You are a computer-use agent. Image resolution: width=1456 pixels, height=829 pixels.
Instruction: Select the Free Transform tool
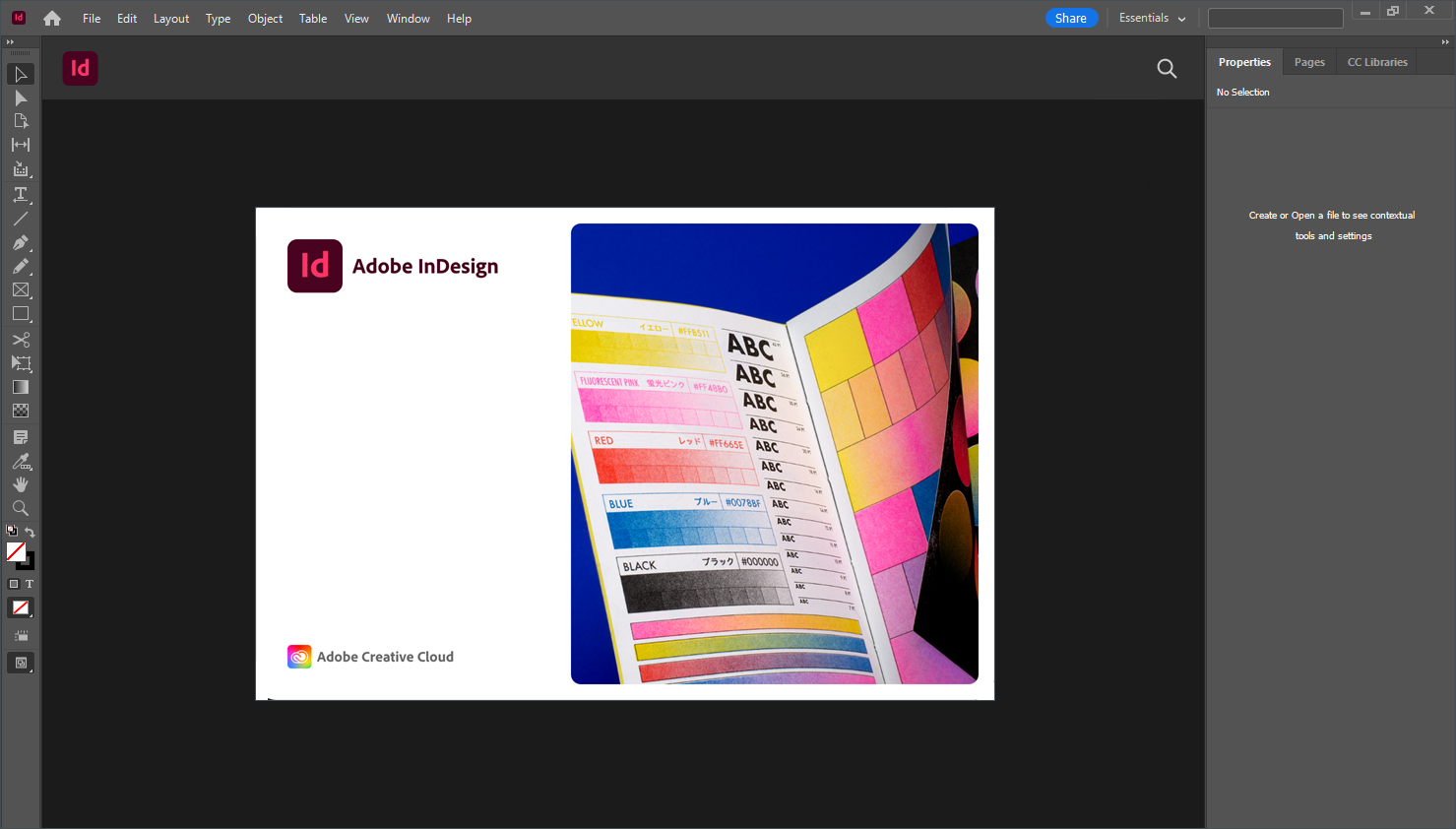click(21, 363)
